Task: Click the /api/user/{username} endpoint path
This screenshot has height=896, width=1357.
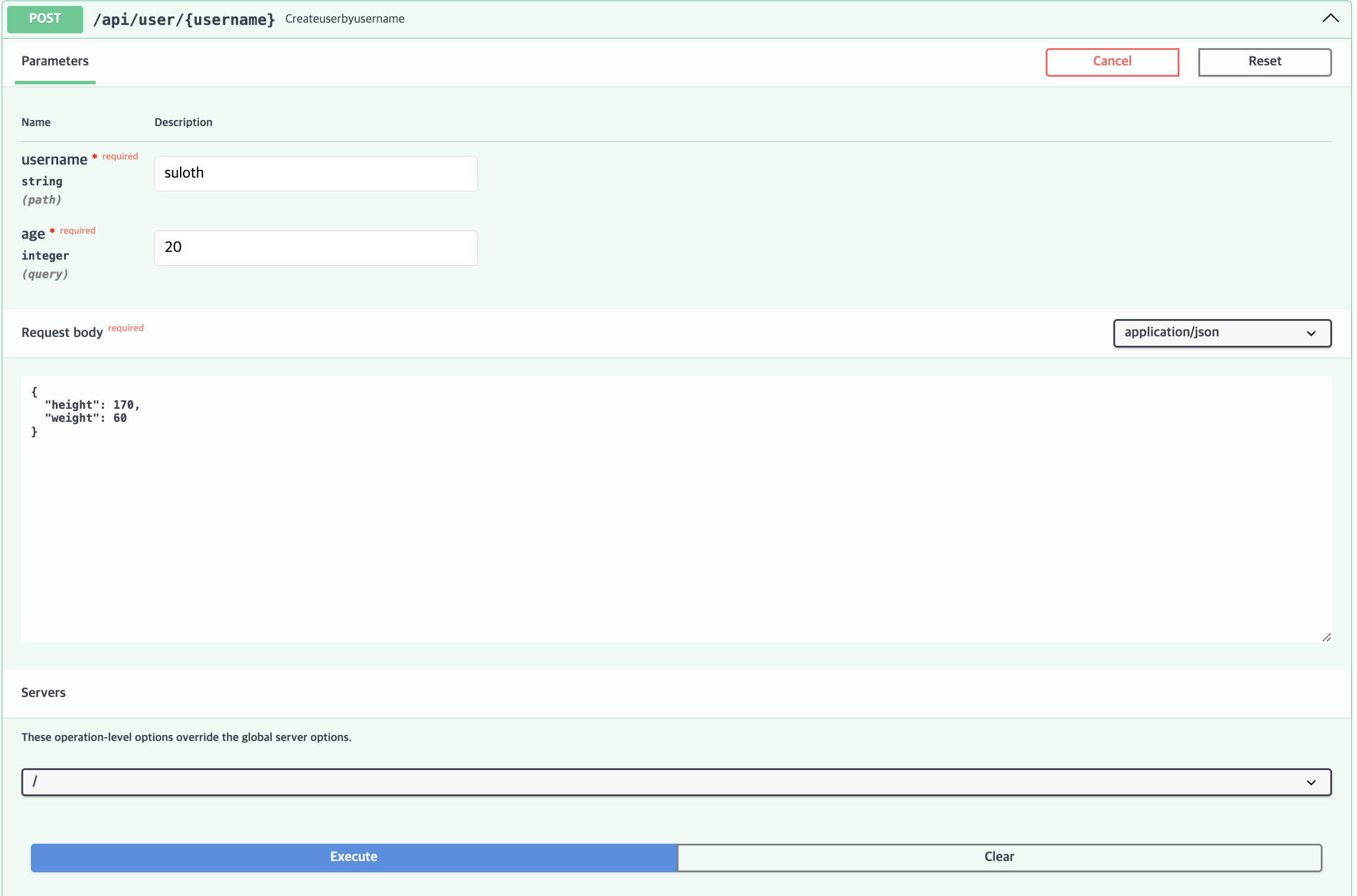Action: click(184, 20)
